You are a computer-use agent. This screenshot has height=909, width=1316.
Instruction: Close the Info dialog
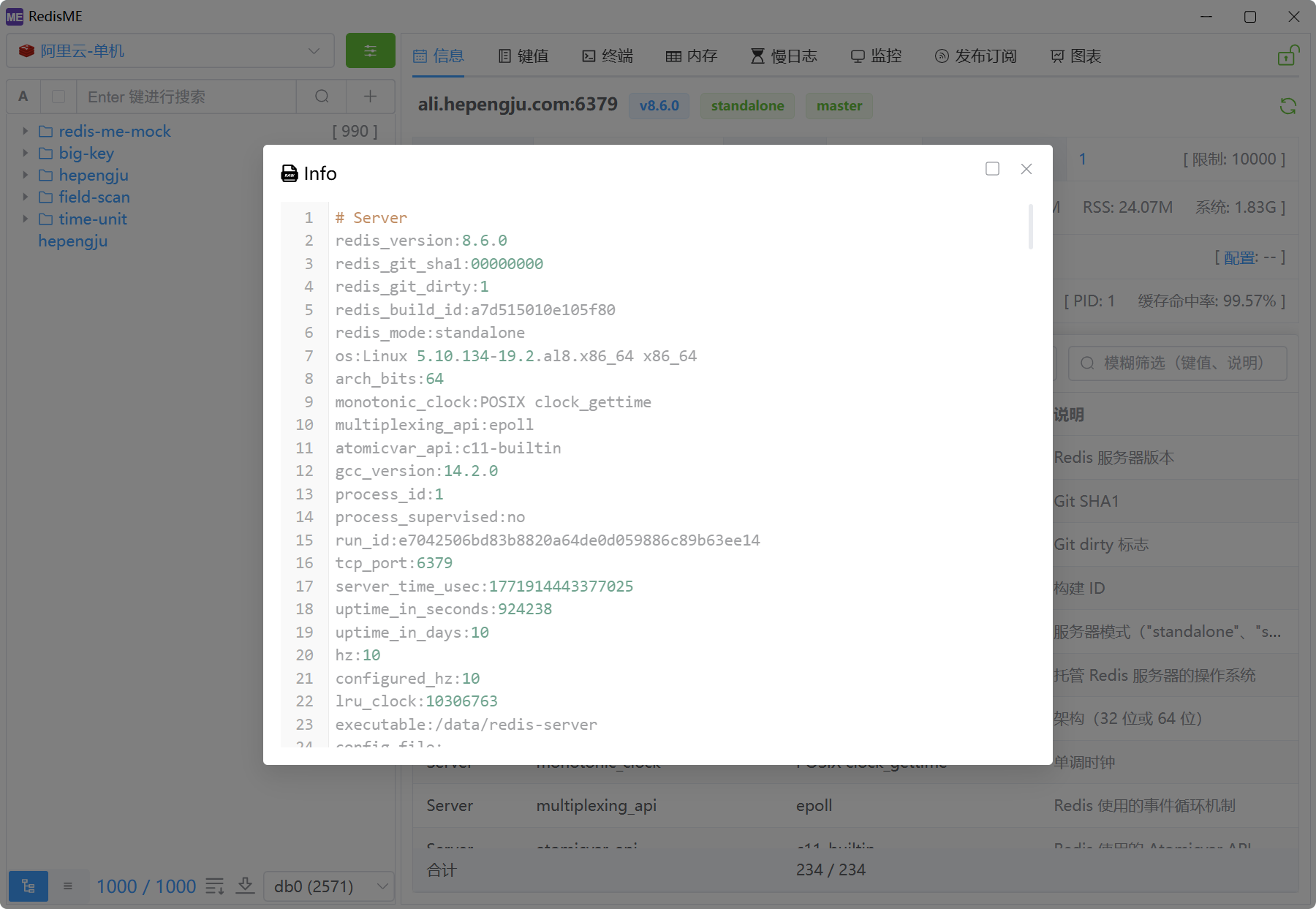(1026, 169)
